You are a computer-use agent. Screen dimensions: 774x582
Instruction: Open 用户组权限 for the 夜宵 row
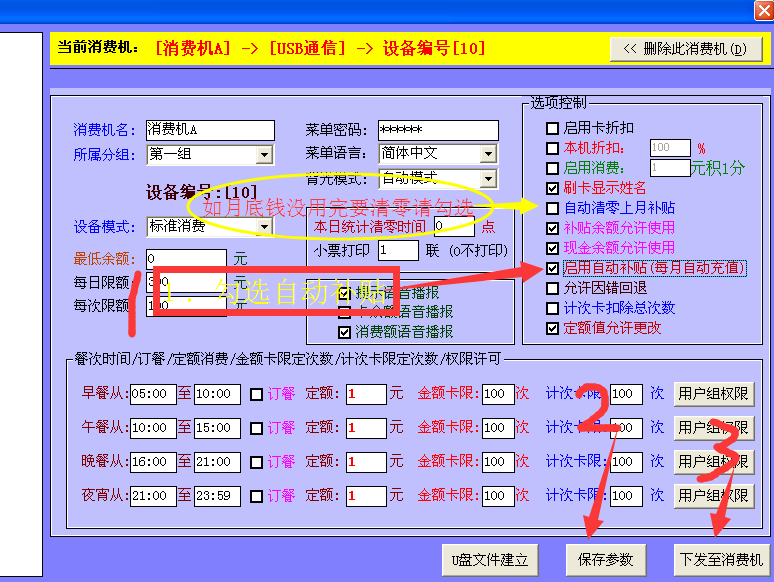click(713, 495)
